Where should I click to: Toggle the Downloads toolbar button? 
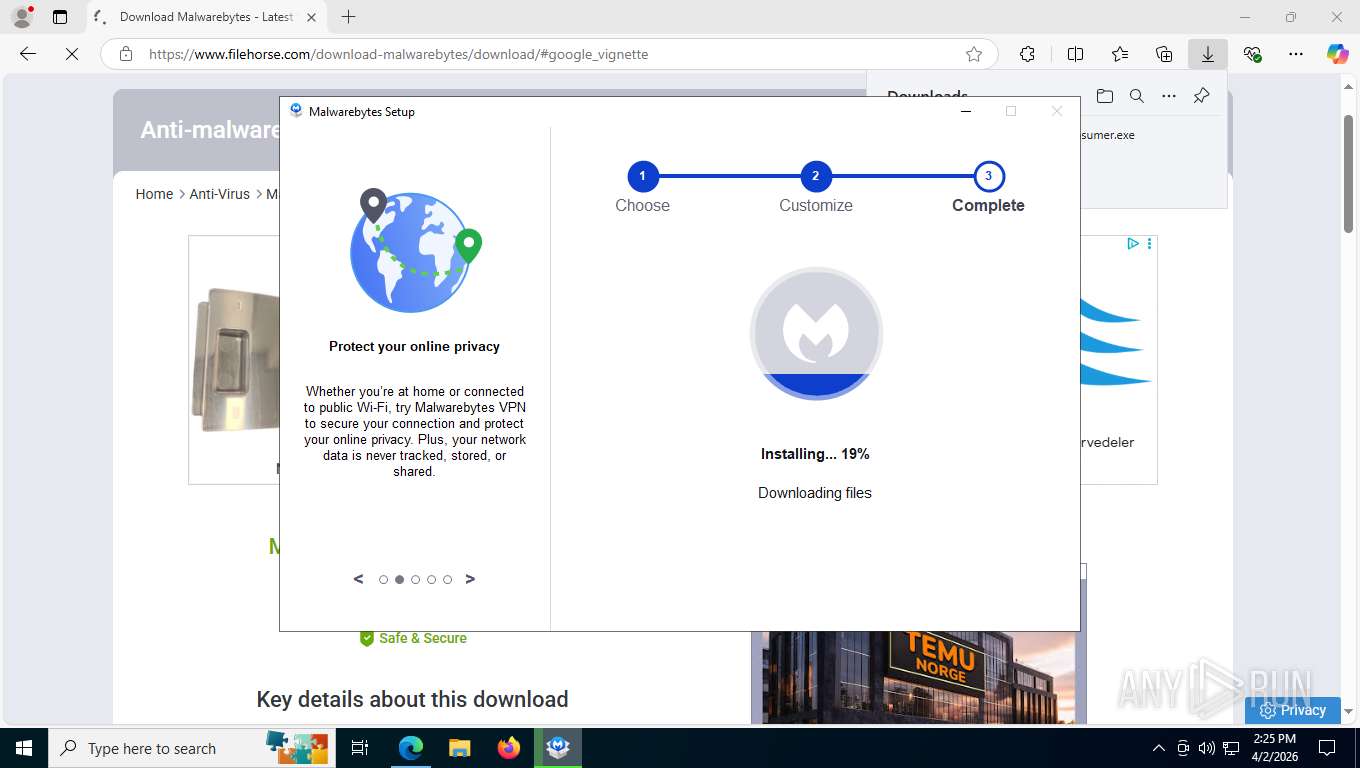[1208, 54]
